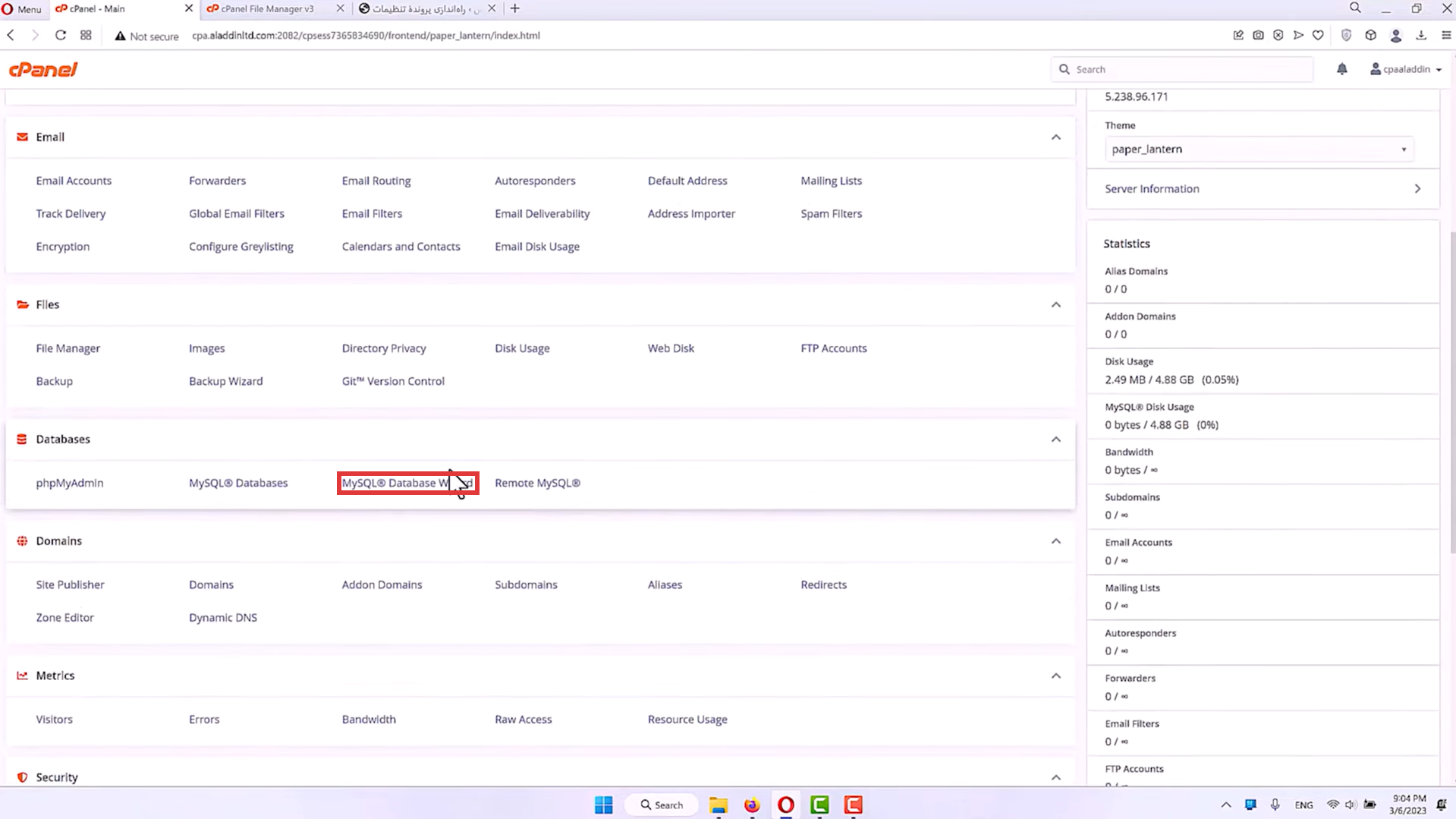The width and height of the screenshot is (1456, 819).
Task: Open phpMyAdmin
Action: click(70, 483)
